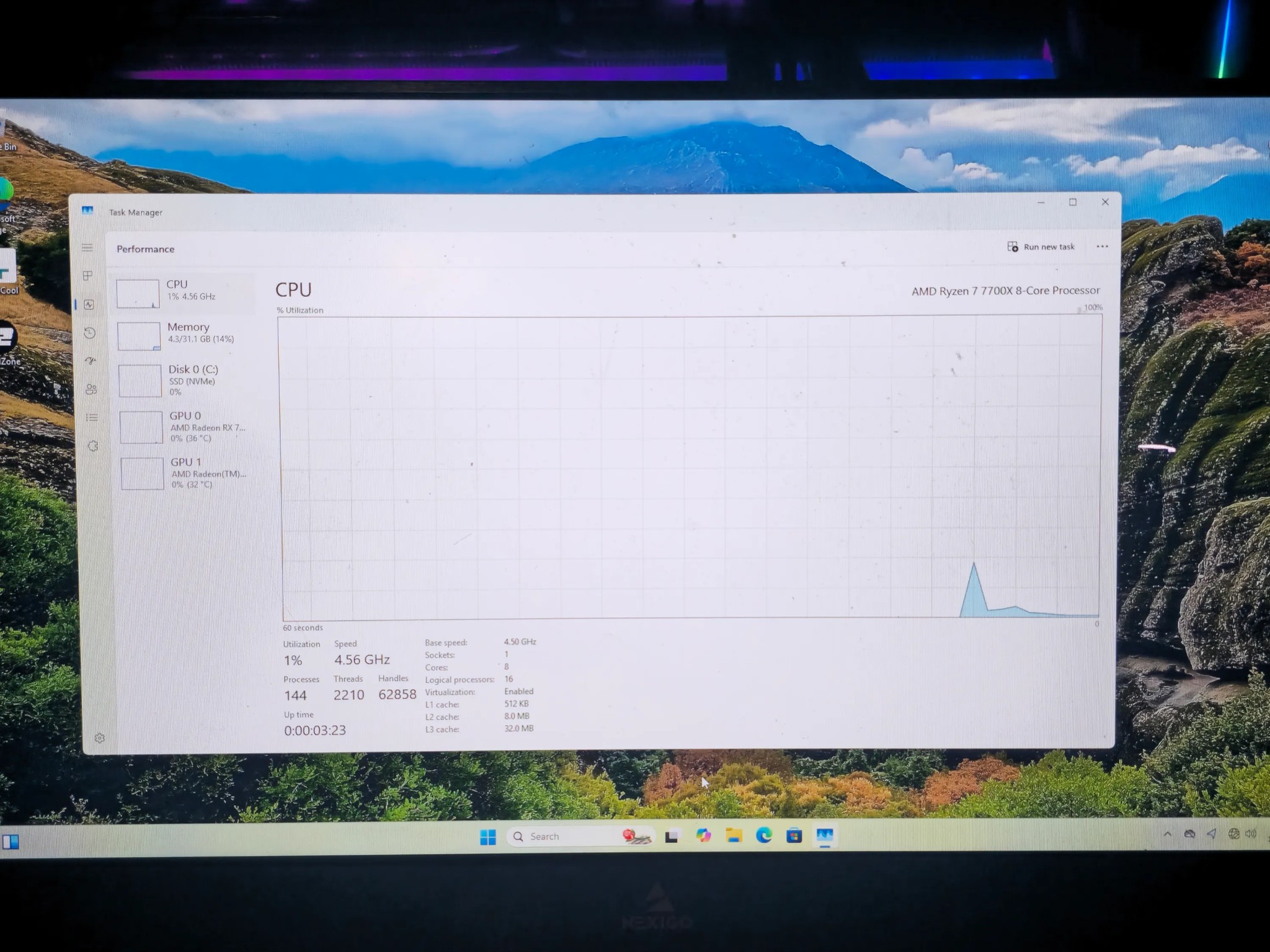Open File Explorer from taskbar
1270x952 pixels.
734,836
